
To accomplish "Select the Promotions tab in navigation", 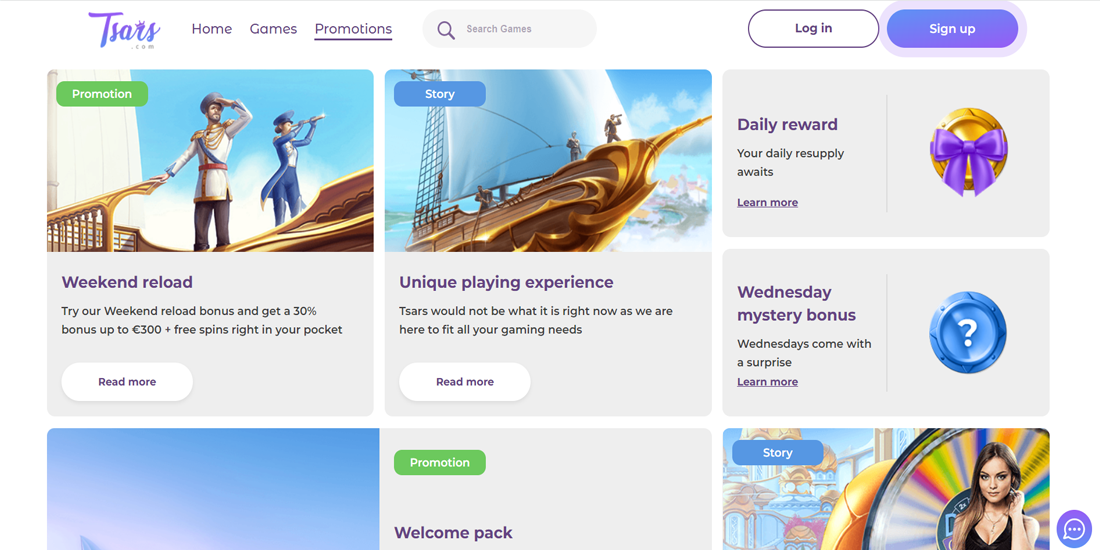I will pos(353,29).
